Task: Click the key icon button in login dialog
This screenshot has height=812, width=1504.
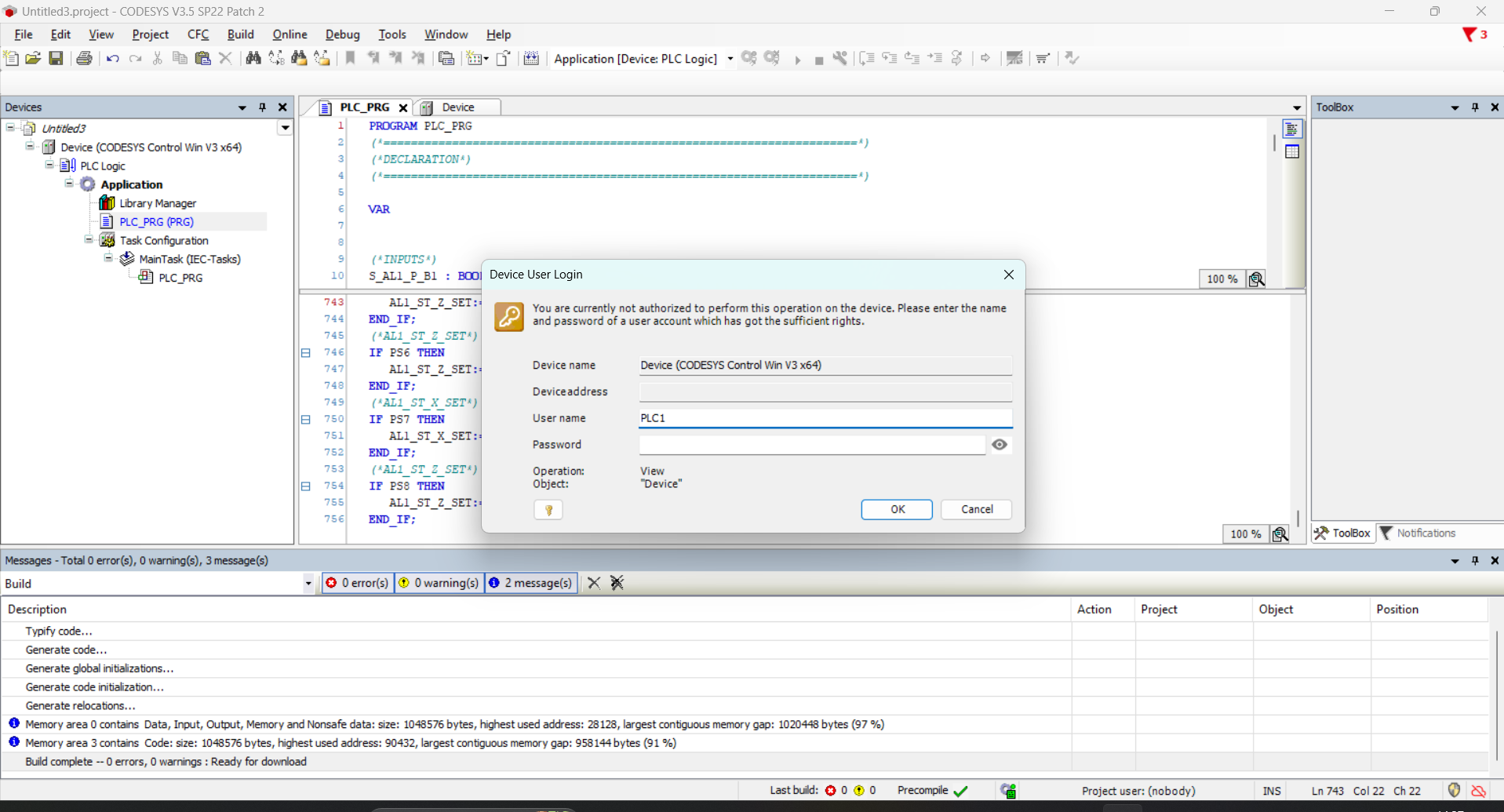Action: click(x=548, y=510)
